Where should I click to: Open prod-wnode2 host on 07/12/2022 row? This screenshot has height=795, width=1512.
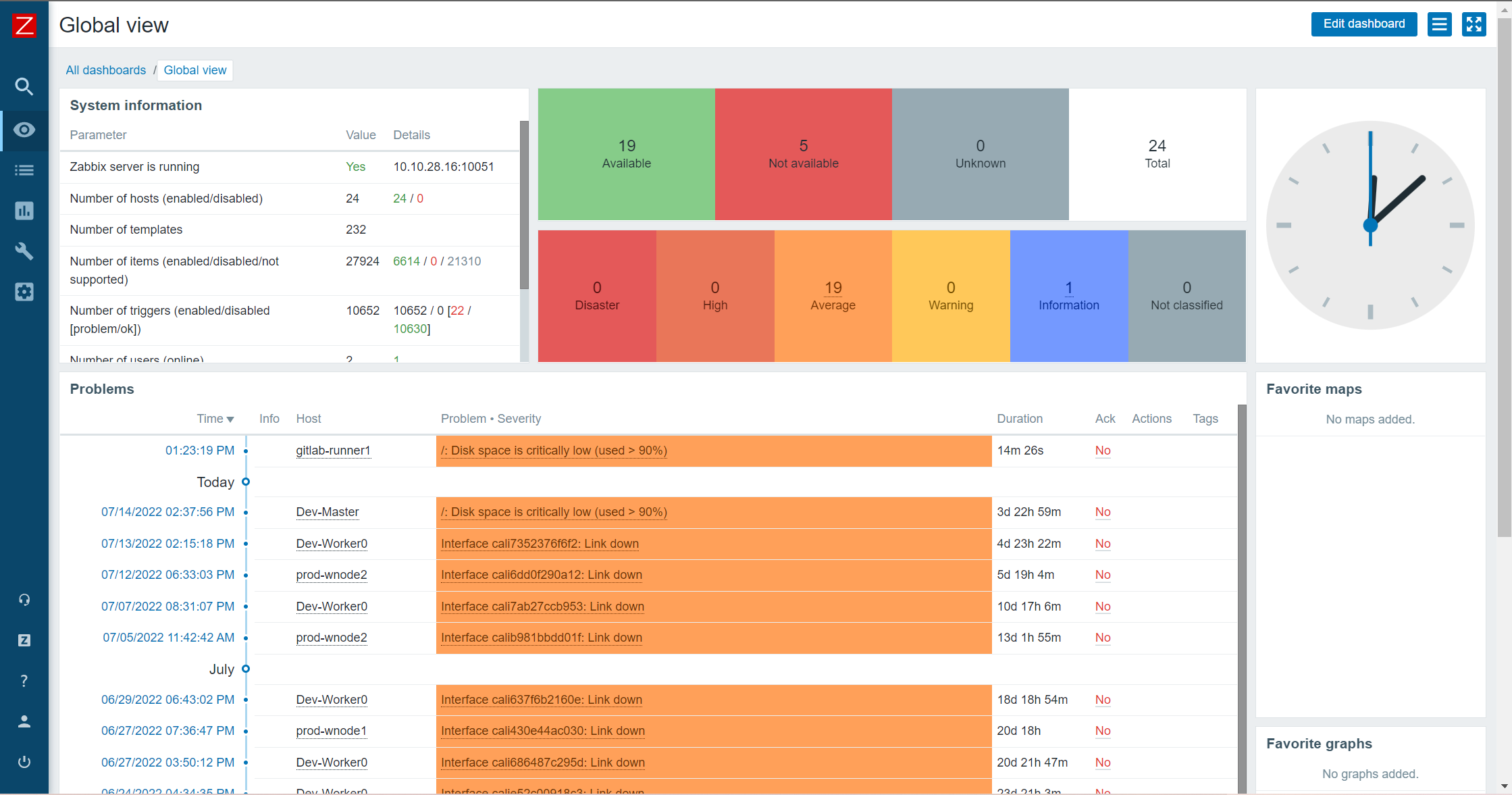tap(332, 575)
